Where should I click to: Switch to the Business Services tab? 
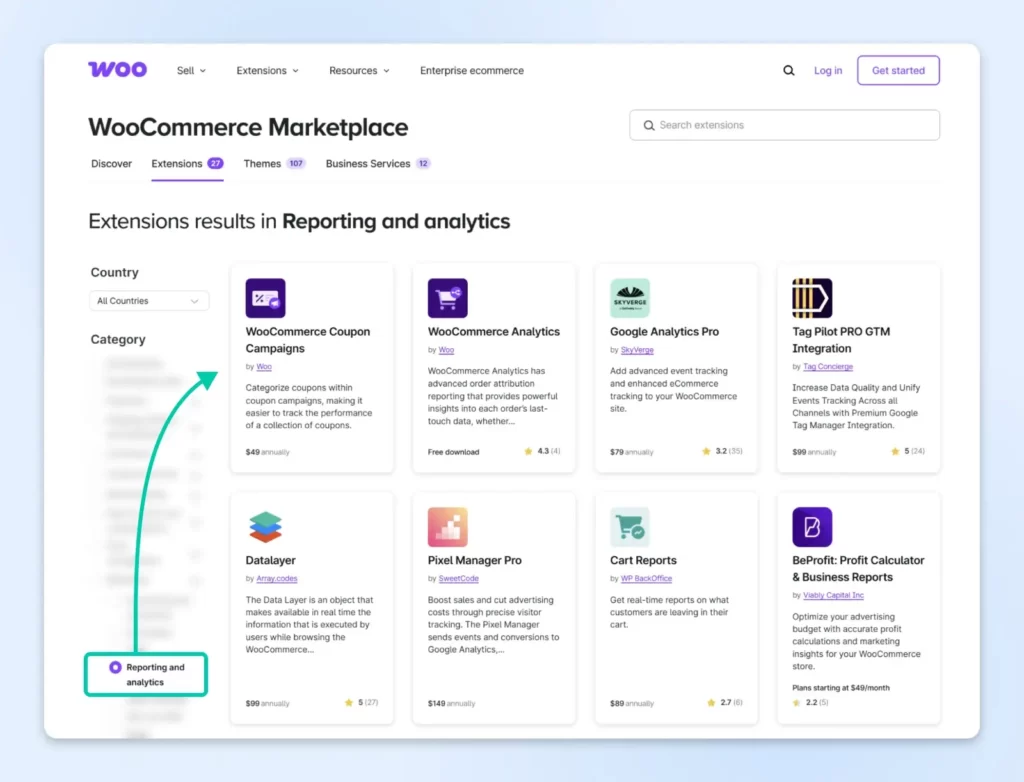coord(368,164)
